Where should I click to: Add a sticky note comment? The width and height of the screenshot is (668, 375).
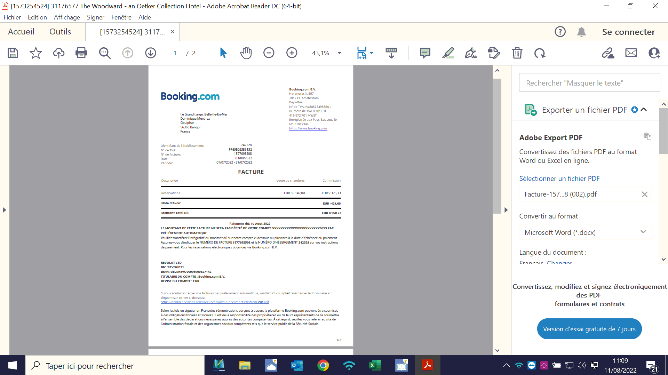pyautogui.click(x=424, y=53)
